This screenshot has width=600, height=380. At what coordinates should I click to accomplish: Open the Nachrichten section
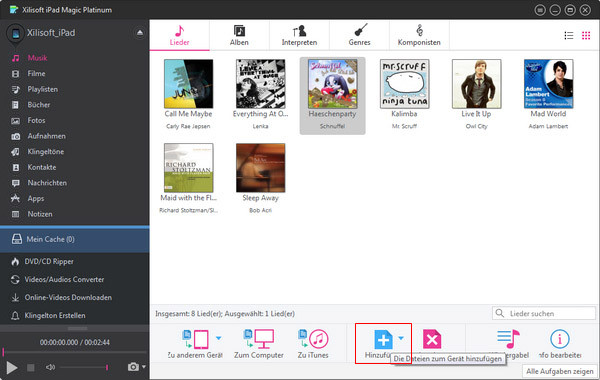[47, 183]
